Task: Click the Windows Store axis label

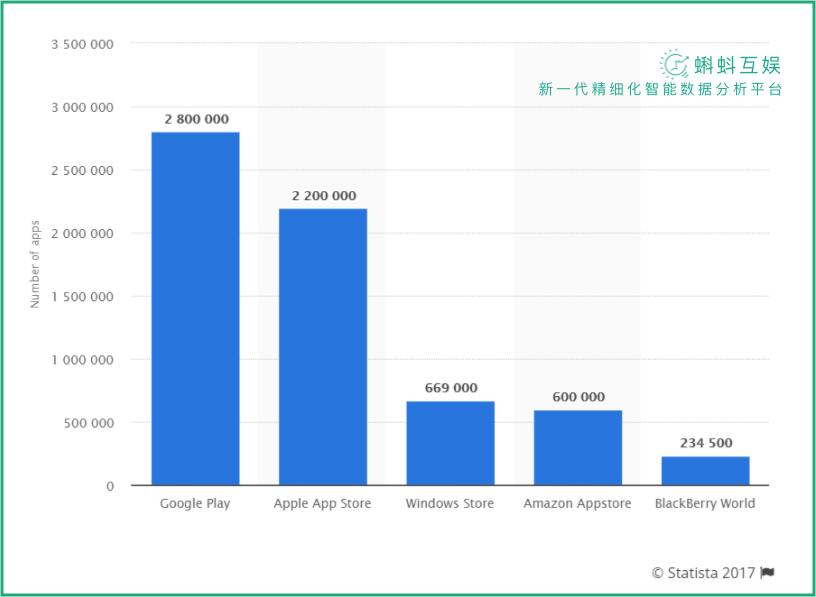Action: [x=450, y=504]
